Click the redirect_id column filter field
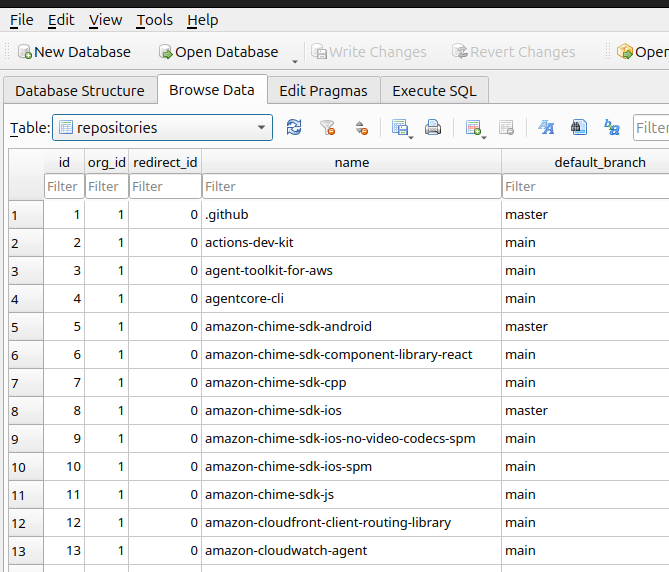 [165, 186]
